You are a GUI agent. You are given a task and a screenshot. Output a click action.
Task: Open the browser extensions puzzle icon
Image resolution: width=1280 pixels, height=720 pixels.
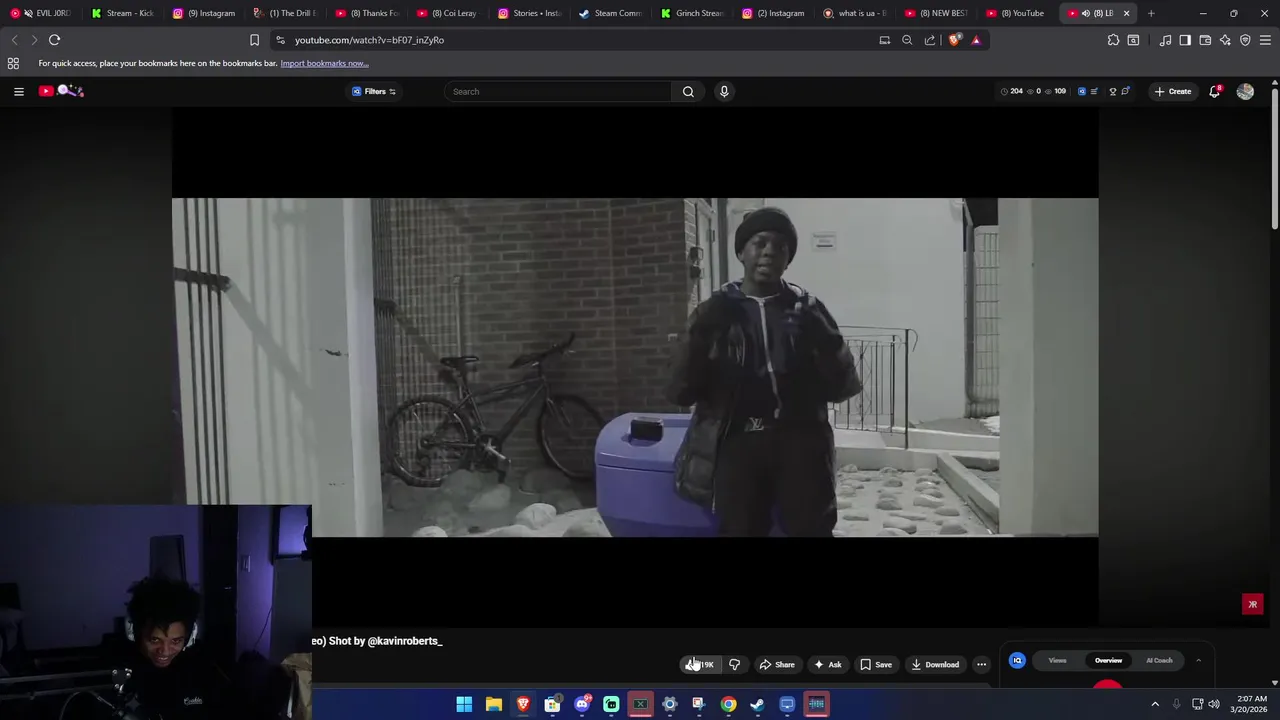tap(1113, 40)
